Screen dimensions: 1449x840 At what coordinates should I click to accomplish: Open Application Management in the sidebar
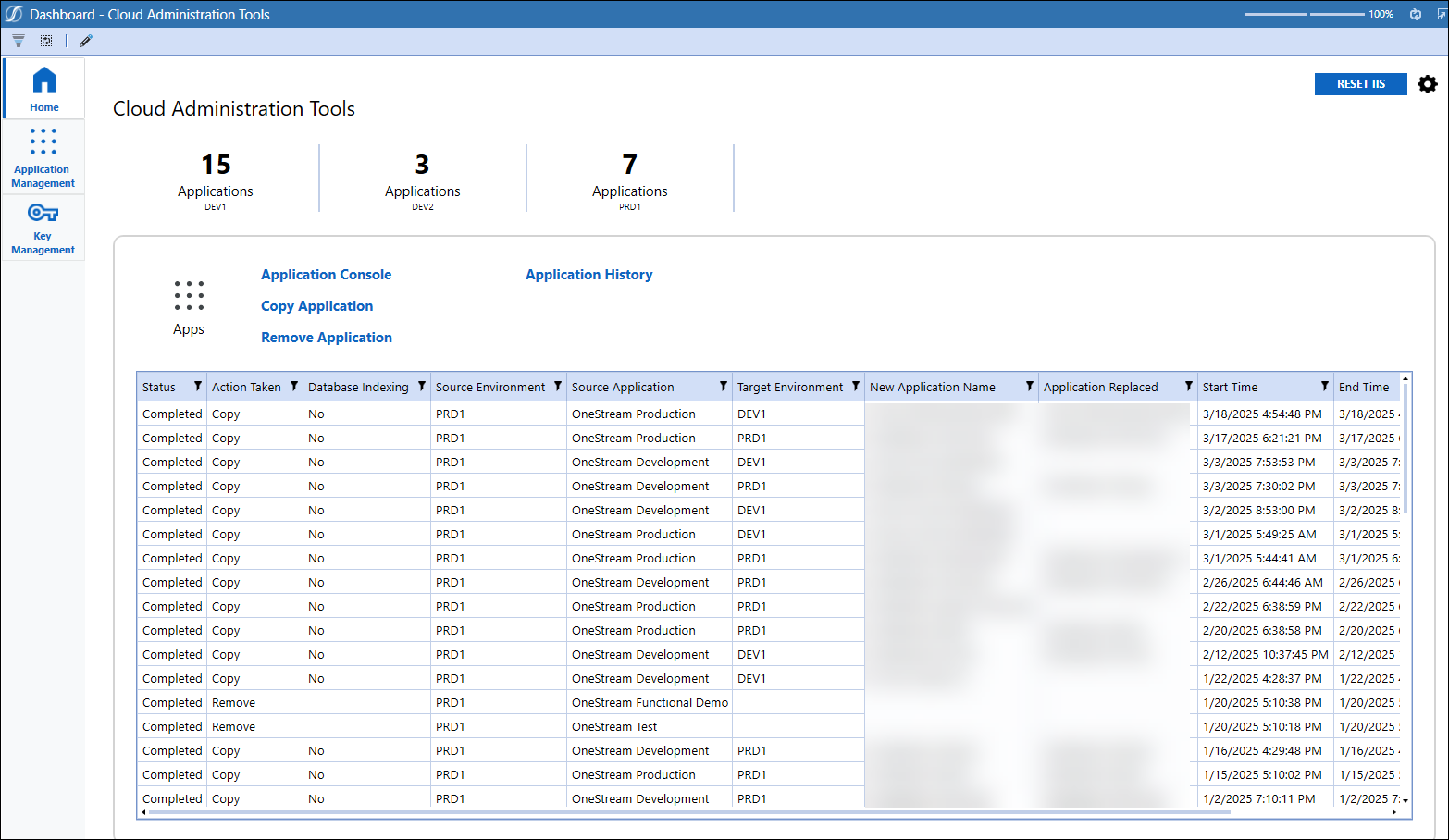click(x=43, y=156)
